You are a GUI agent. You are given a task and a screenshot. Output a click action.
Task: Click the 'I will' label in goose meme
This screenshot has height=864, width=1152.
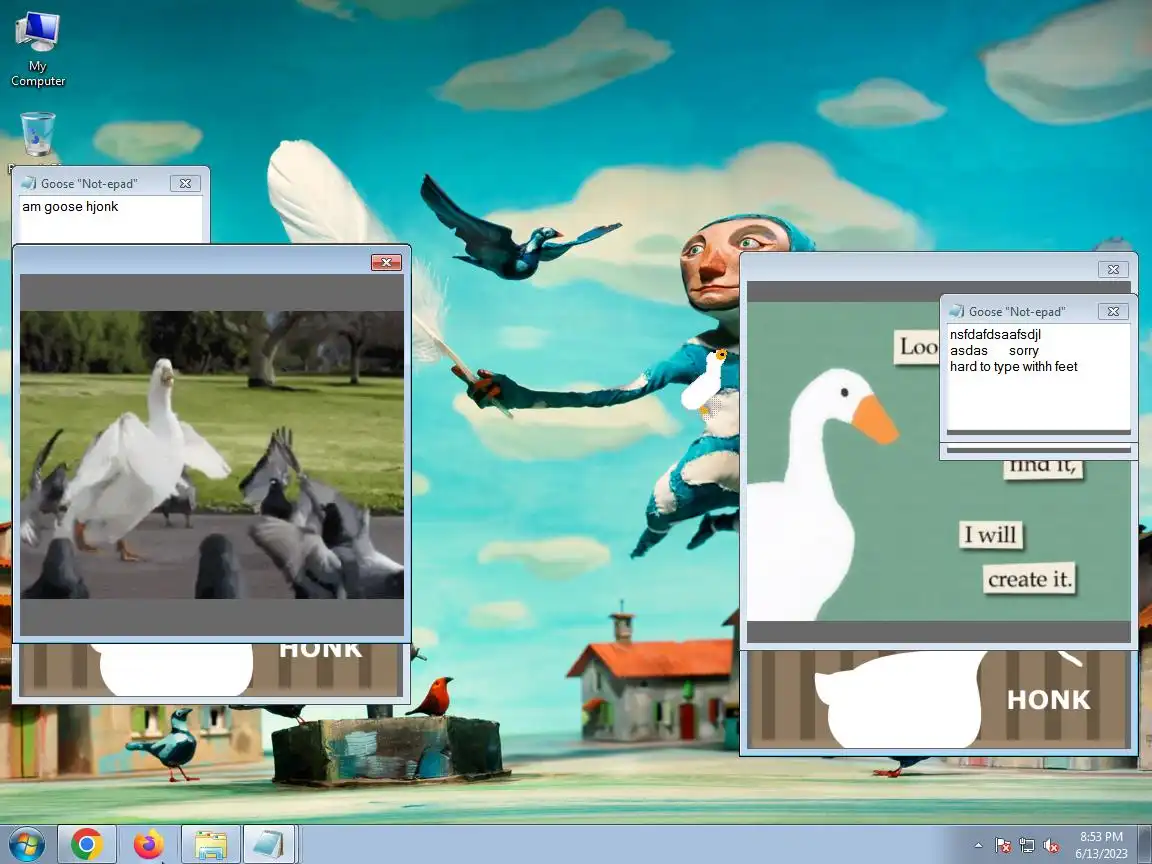(990, 534)
